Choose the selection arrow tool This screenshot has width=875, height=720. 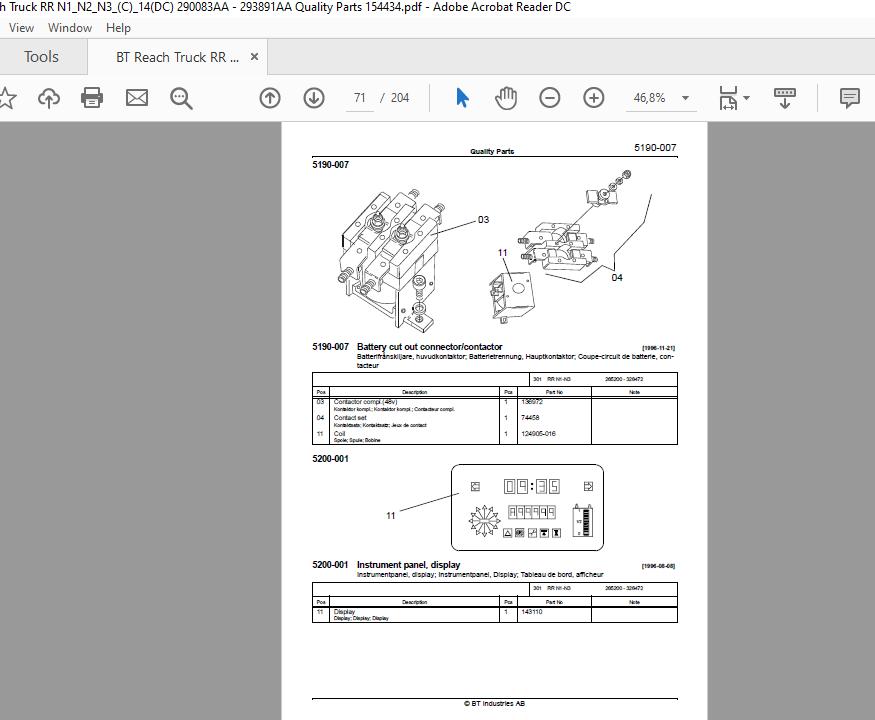click(462, 98)
